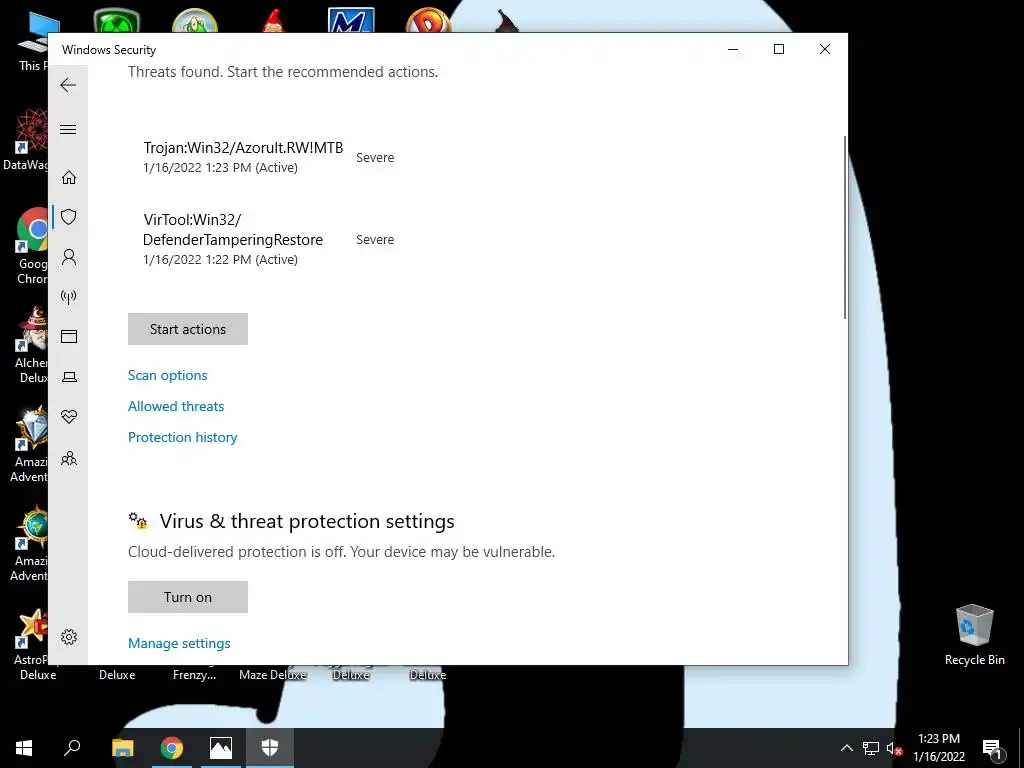
Task: Select the Alchemy Deluxe desktop shortcut
Action: (31, 346)
